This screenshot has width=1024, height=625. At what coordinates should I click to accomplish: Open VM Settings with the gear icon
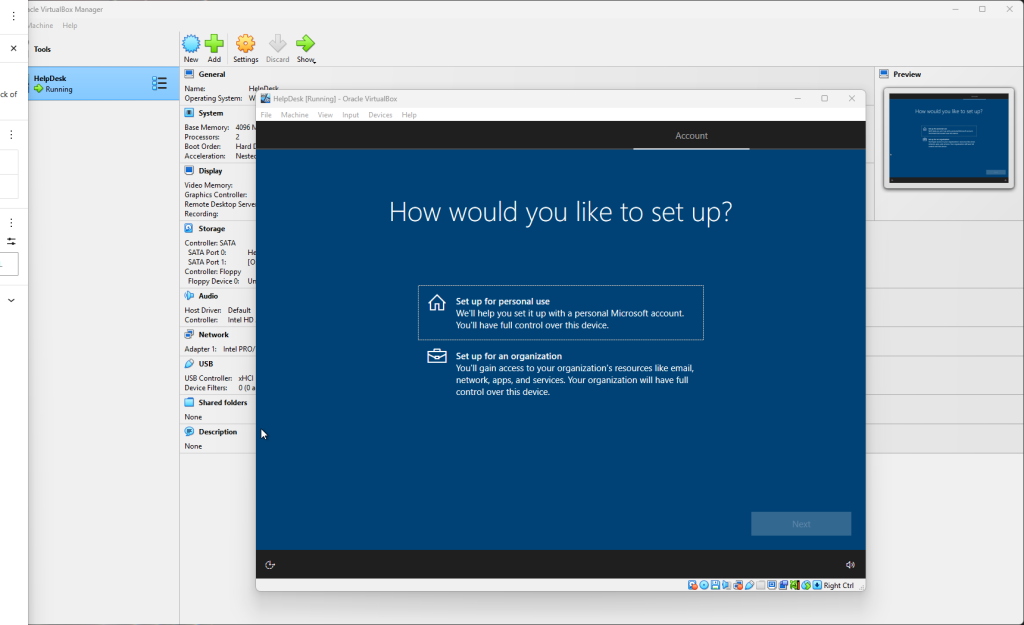pos(245,44)
